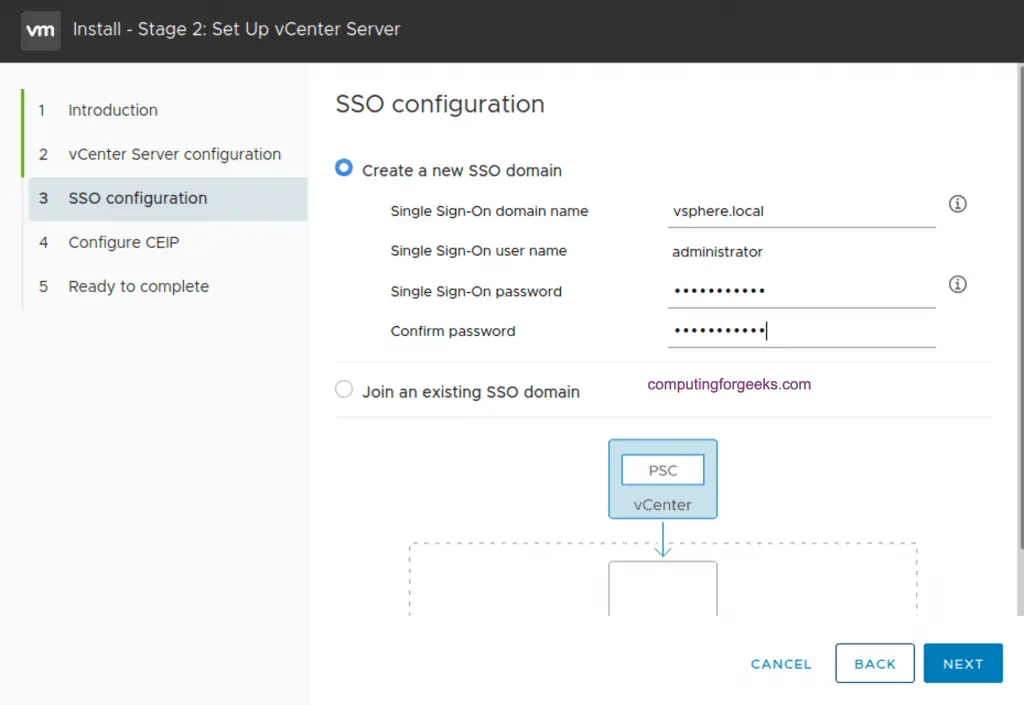Select SSO configuration step in sidebar
The image size is (1024, 705).
[168, 198]
